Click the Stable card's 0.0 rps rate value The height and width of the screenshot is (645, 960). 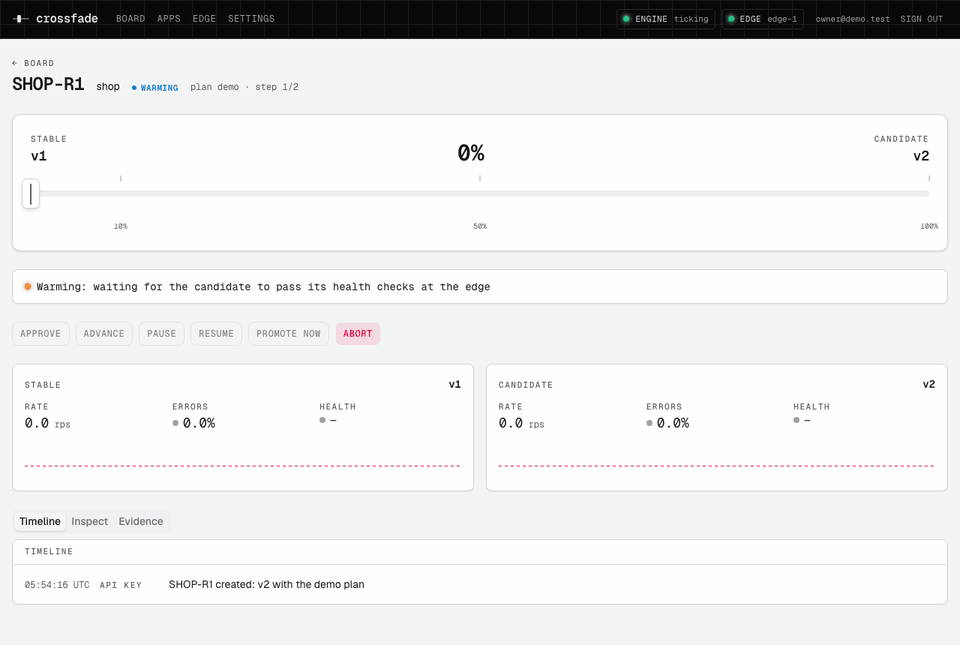(x=47, y=423)
